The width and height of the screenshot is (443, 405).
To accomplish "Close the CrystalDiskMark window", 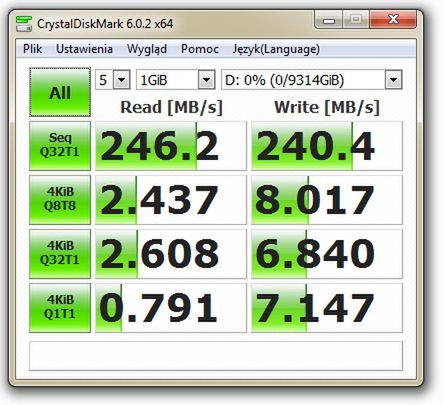I will coord(393,20).
